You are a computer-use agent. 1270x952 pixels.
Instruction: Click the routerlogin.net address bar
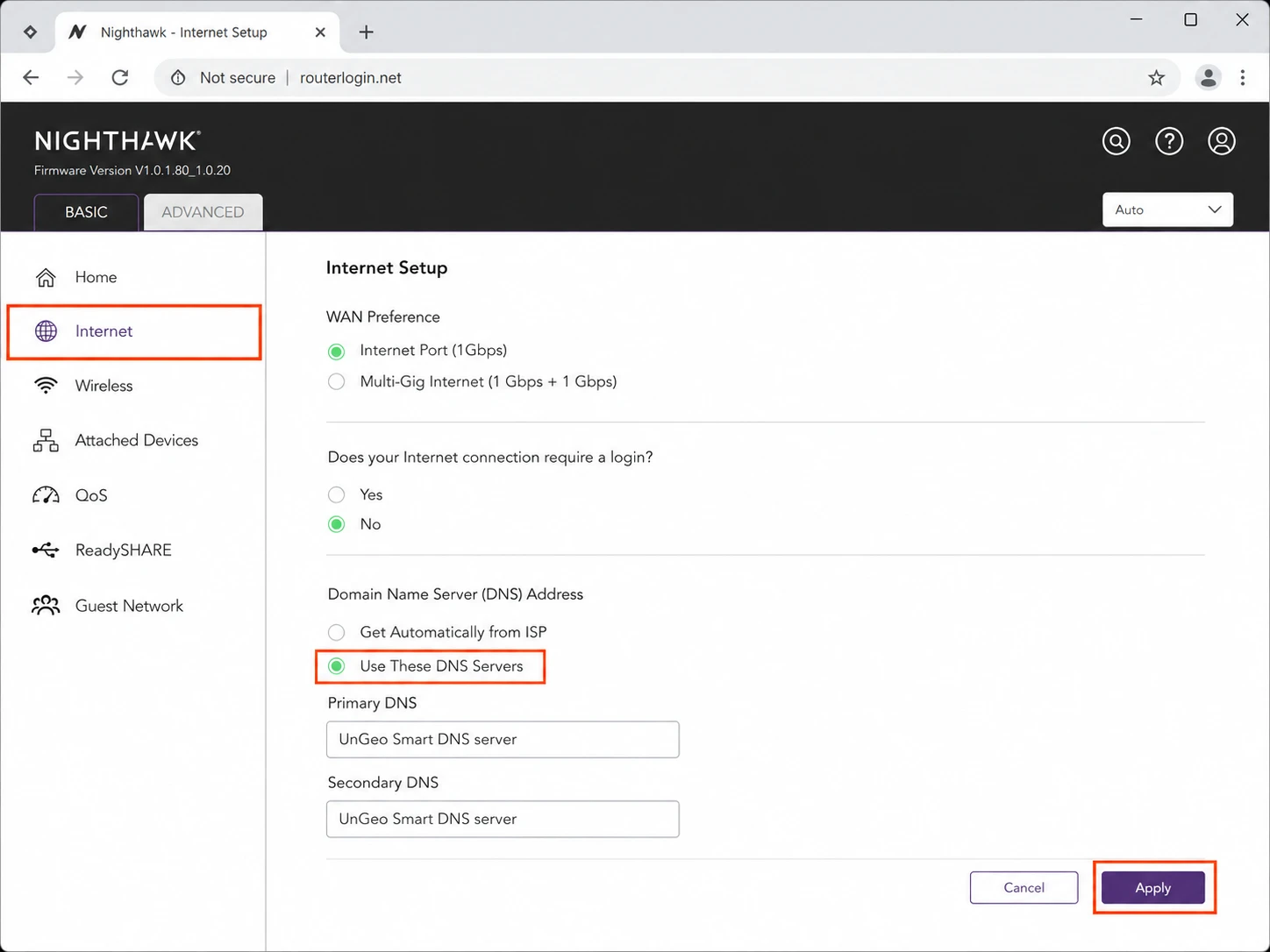click(x=667, y=78)
